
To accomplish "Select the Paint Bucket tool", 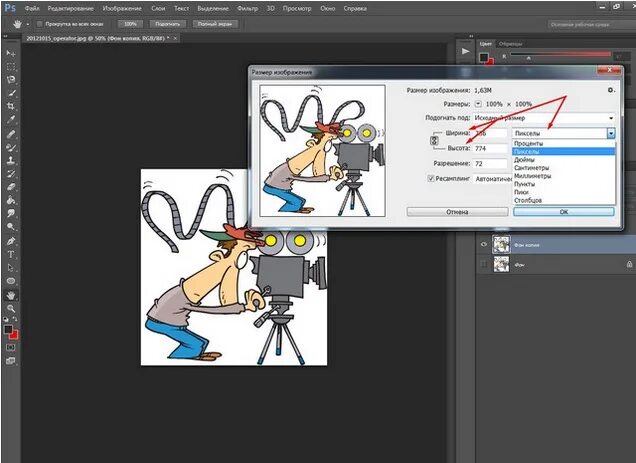I will [11, 200].
